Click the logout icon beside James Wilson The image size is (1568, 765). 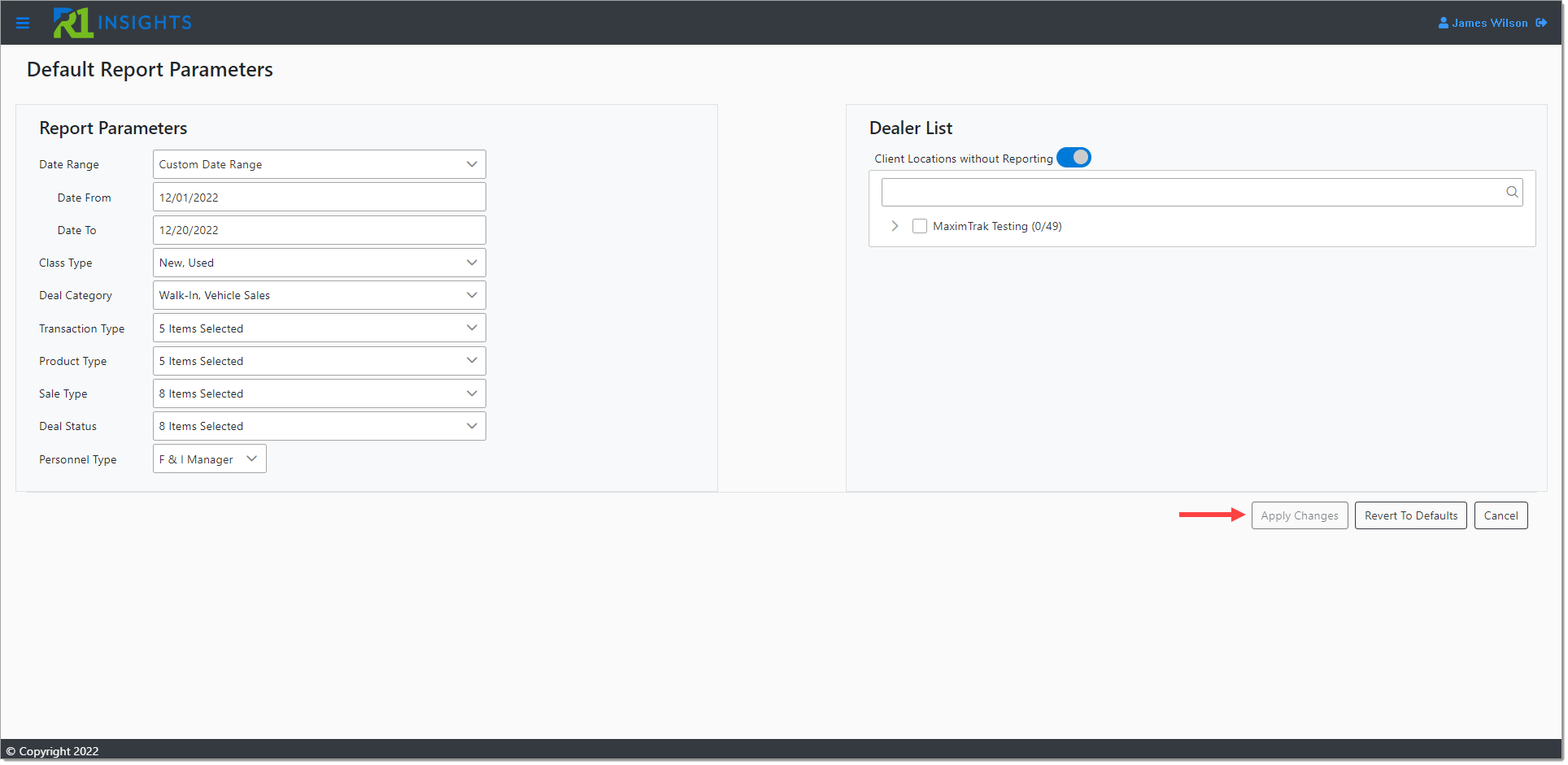tap(1541, 23)
